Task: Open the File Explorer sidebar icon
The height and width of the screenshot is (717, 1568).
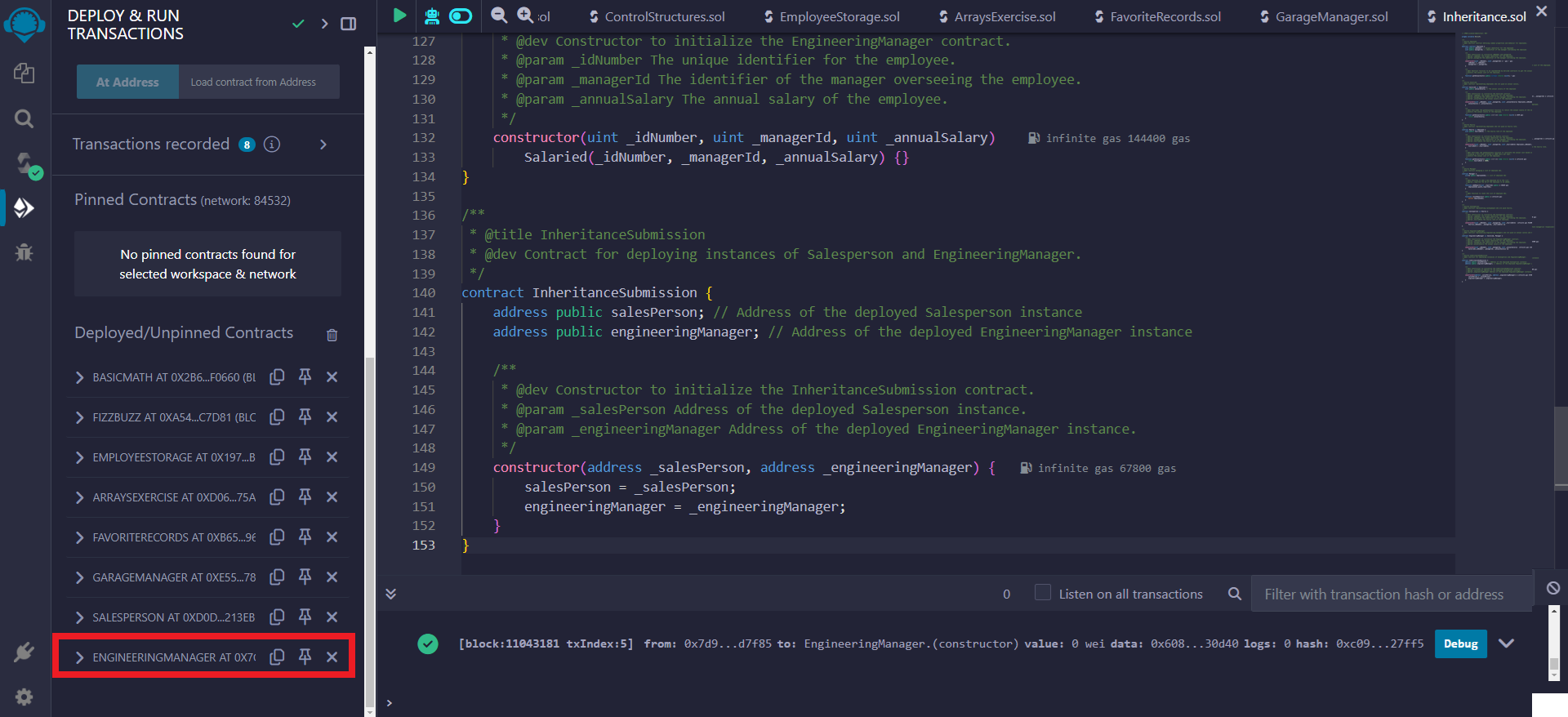Action: click(24, 73)
